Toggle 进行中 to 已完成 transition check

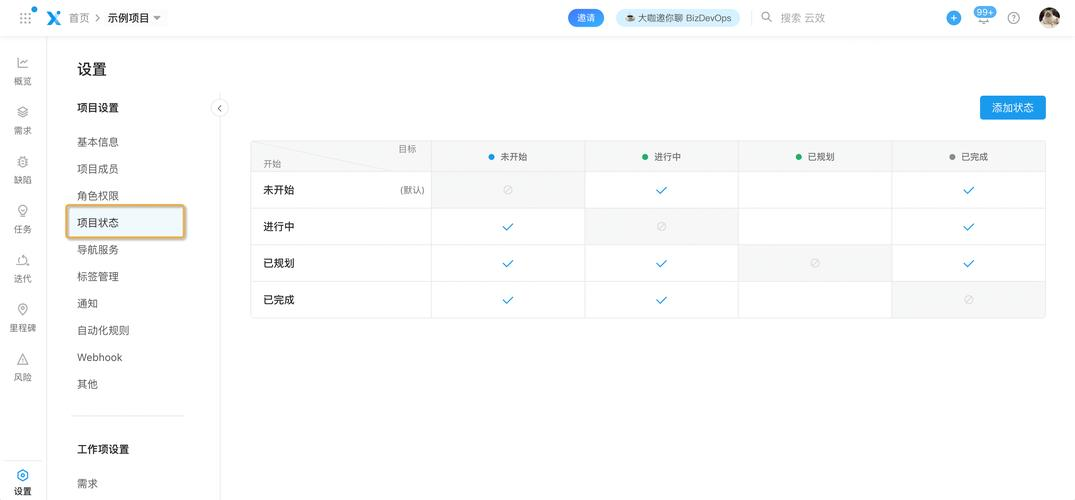pos(969,226)
